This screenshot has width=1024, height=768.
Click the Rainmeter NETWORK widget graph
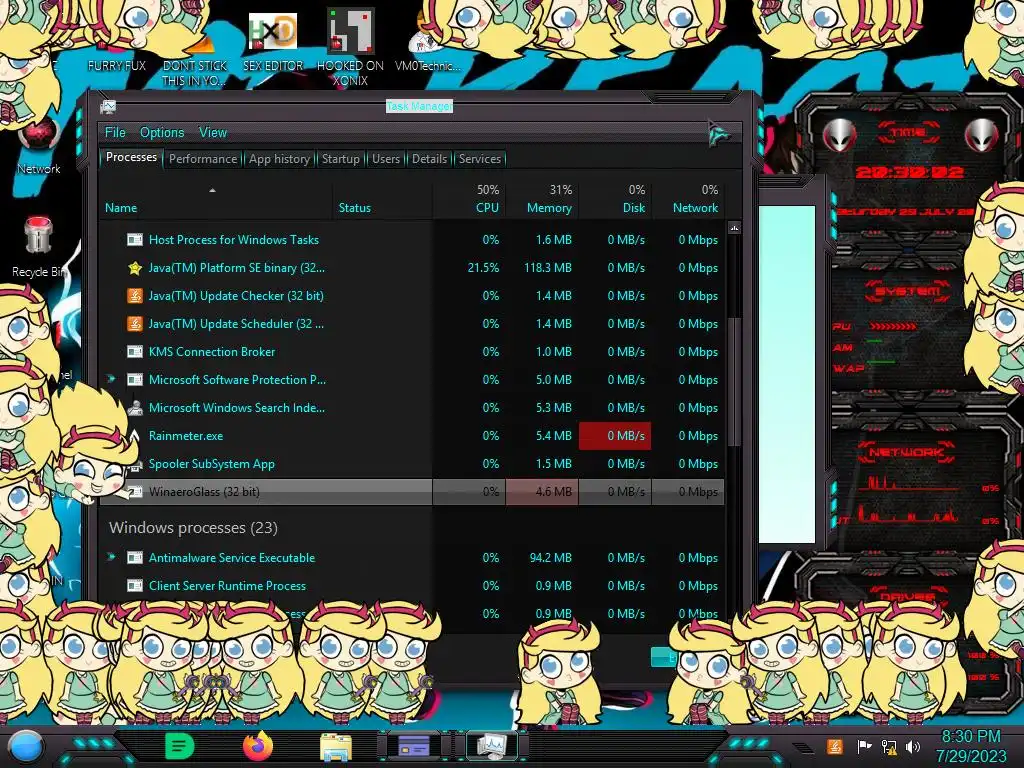(x=909, y=500)
